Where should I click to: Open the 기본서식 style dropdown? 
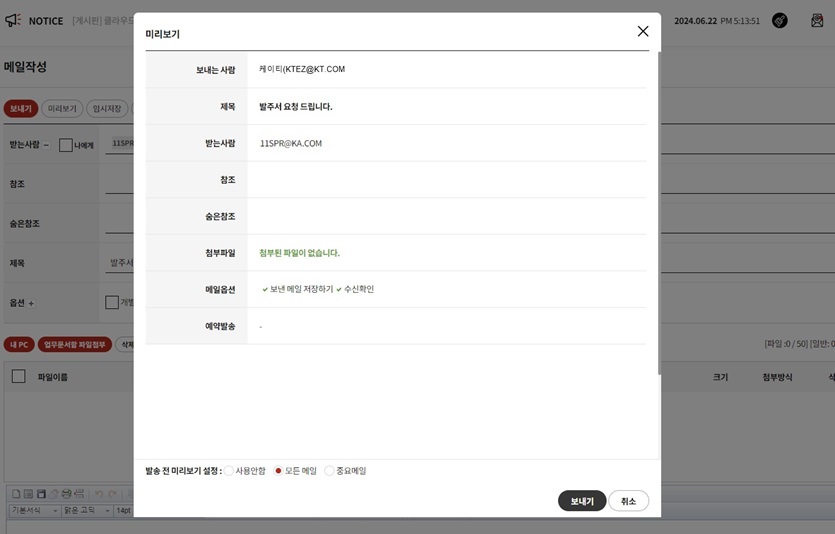coord(35,511)
